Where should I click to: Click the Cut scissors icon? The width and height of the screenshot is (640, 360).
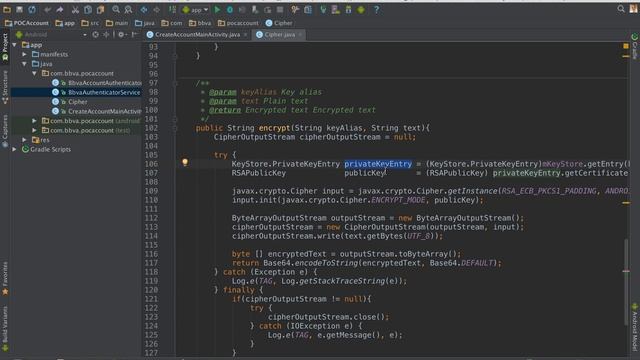tap(76, 9)
